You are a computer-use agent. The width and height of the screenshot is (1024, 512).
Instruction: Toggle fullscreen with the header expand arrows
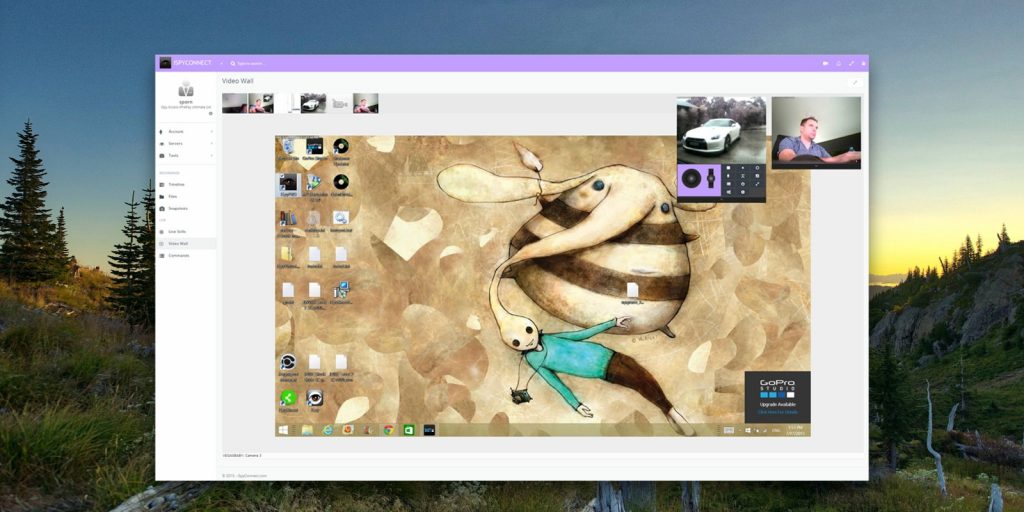pyautogui.click(x=851, y=63)
